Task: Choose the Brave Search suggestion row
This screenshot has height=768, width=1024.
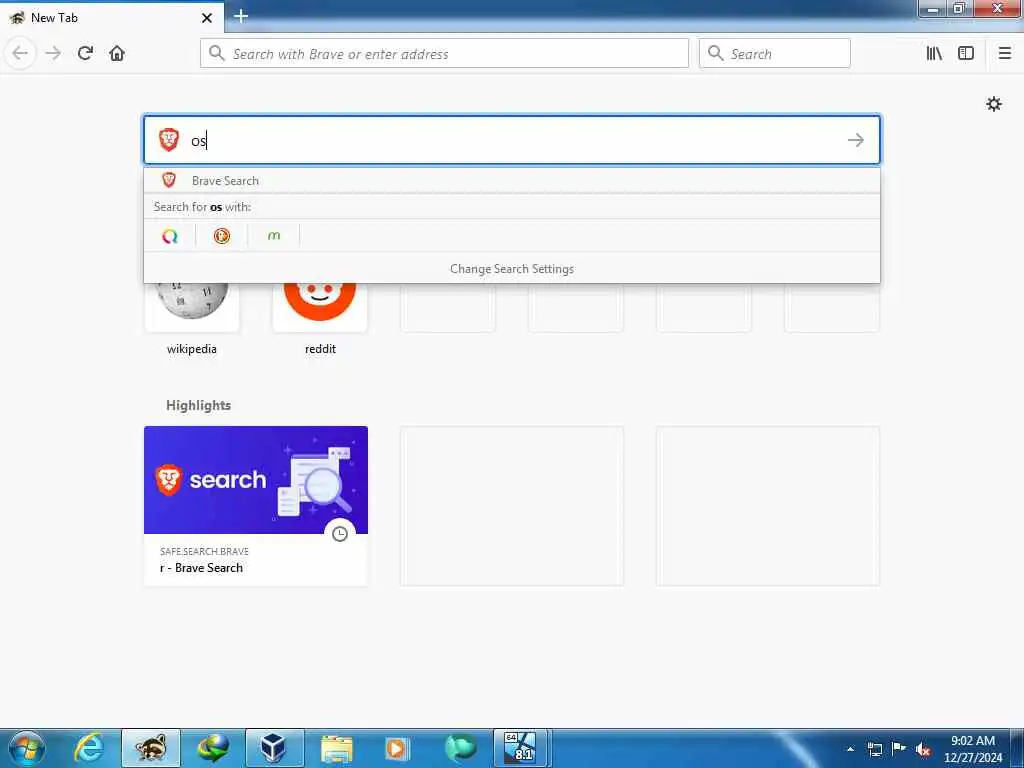Action: click(x=512, y=180)
